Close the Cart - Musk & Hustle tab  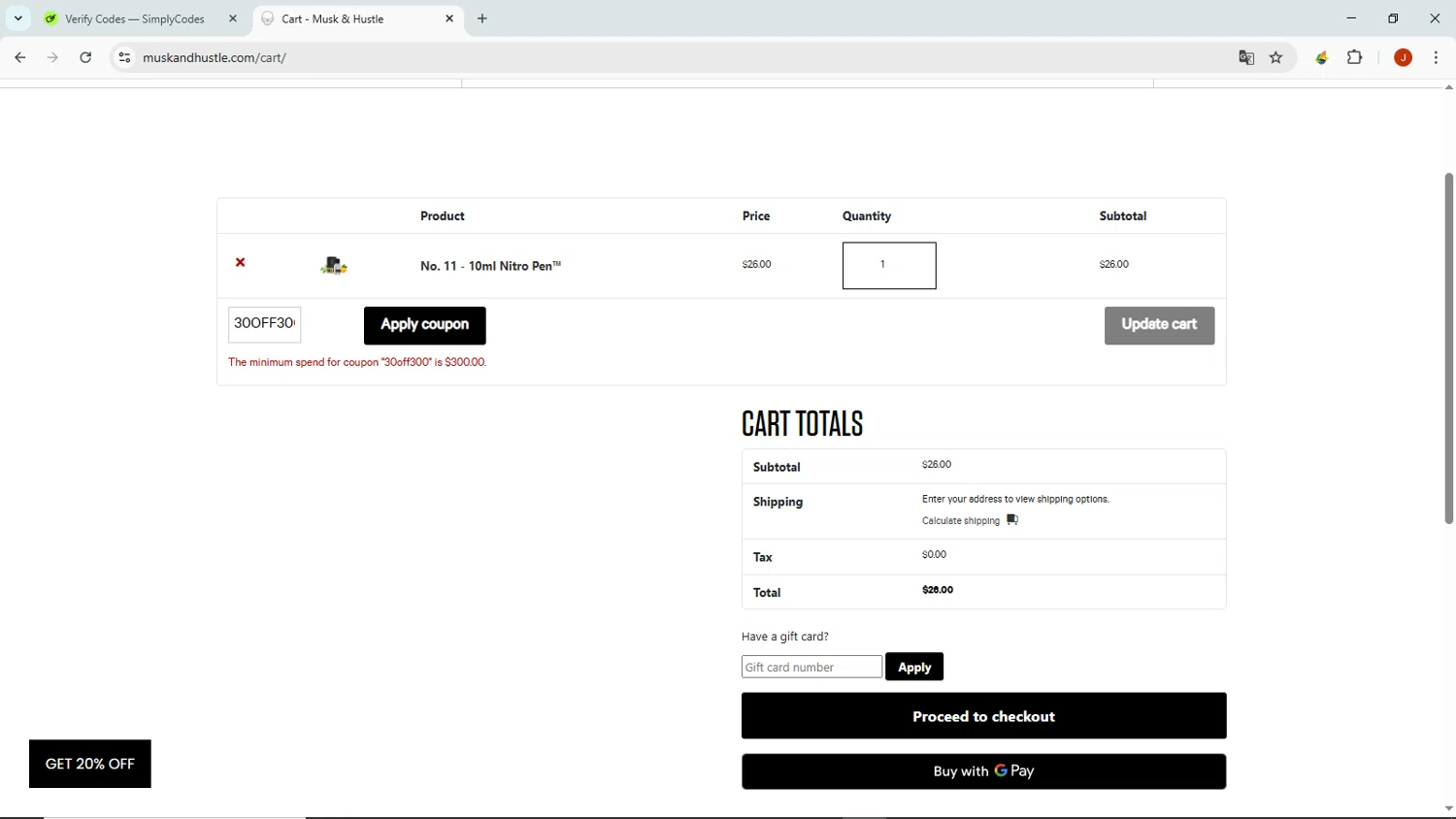(x=449, y=18)
